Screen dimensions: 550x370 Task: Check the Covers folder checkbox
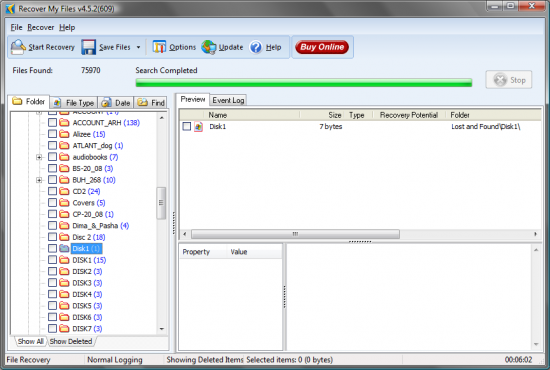click(52, 202)
